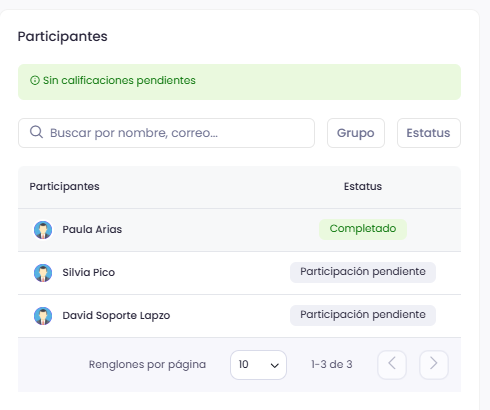Click Silvia Pico's Participación pendiente badge
The height and width of the screenshot is (410, 490).
point(363,272)
